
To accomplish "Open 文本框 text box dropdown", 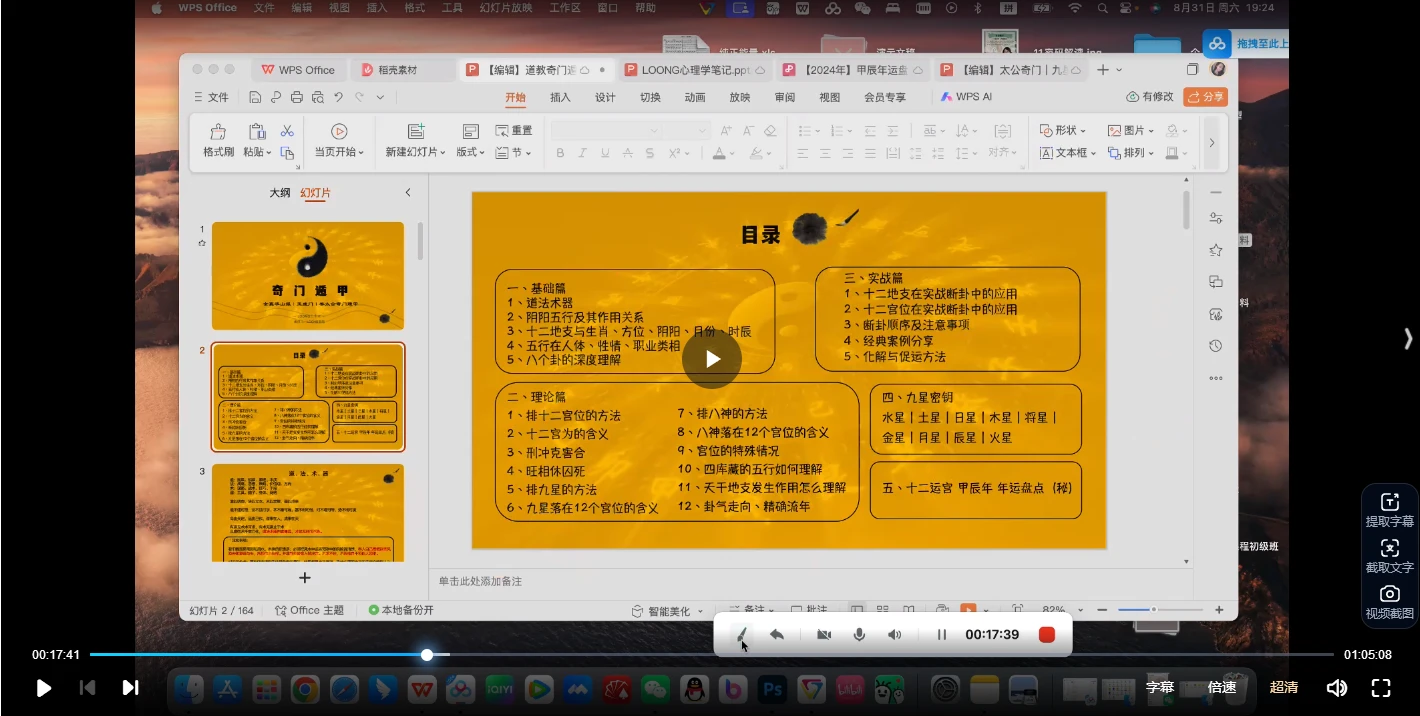I will [x=1067, y=153].
